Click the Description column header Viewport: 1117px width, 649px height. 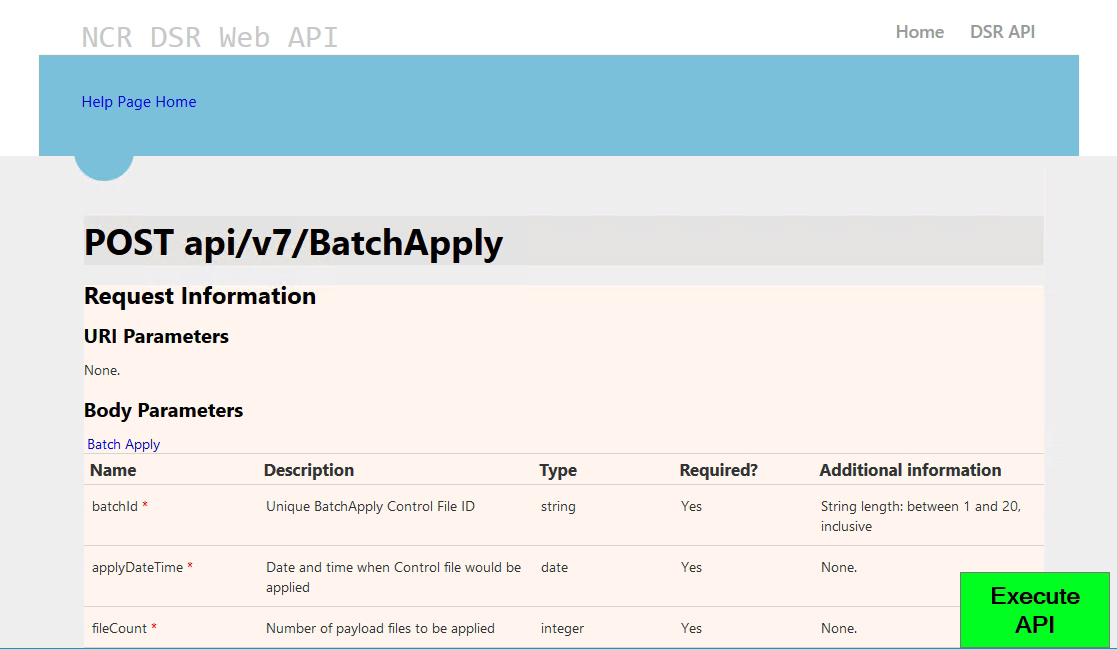pyautogui.click(x=308, y=470)
